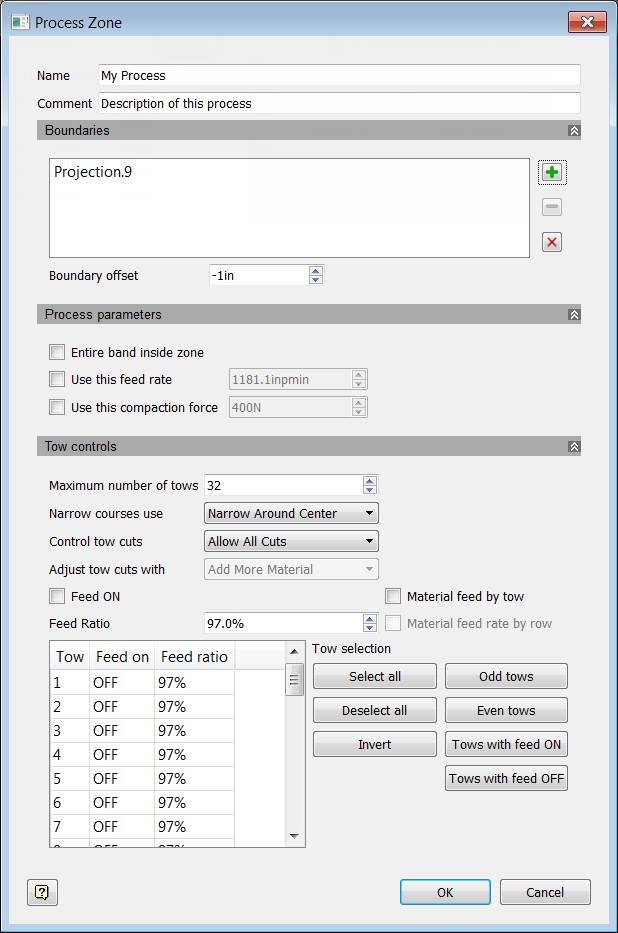This screenshot has width=618, height=933.
Task: Click the up arrow on Boundary offset spinner
Action: tap(317, 271)
